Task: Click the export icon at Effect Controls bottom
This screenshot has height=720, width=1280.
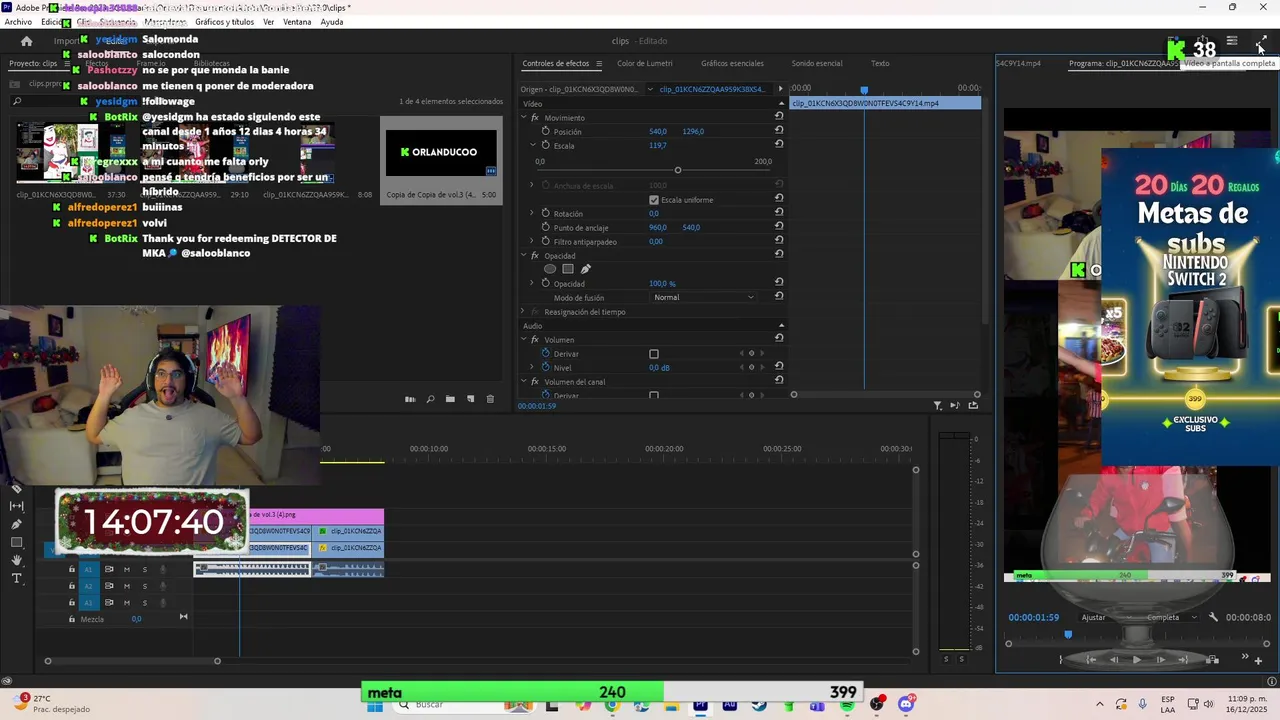Action: [973, 405]
